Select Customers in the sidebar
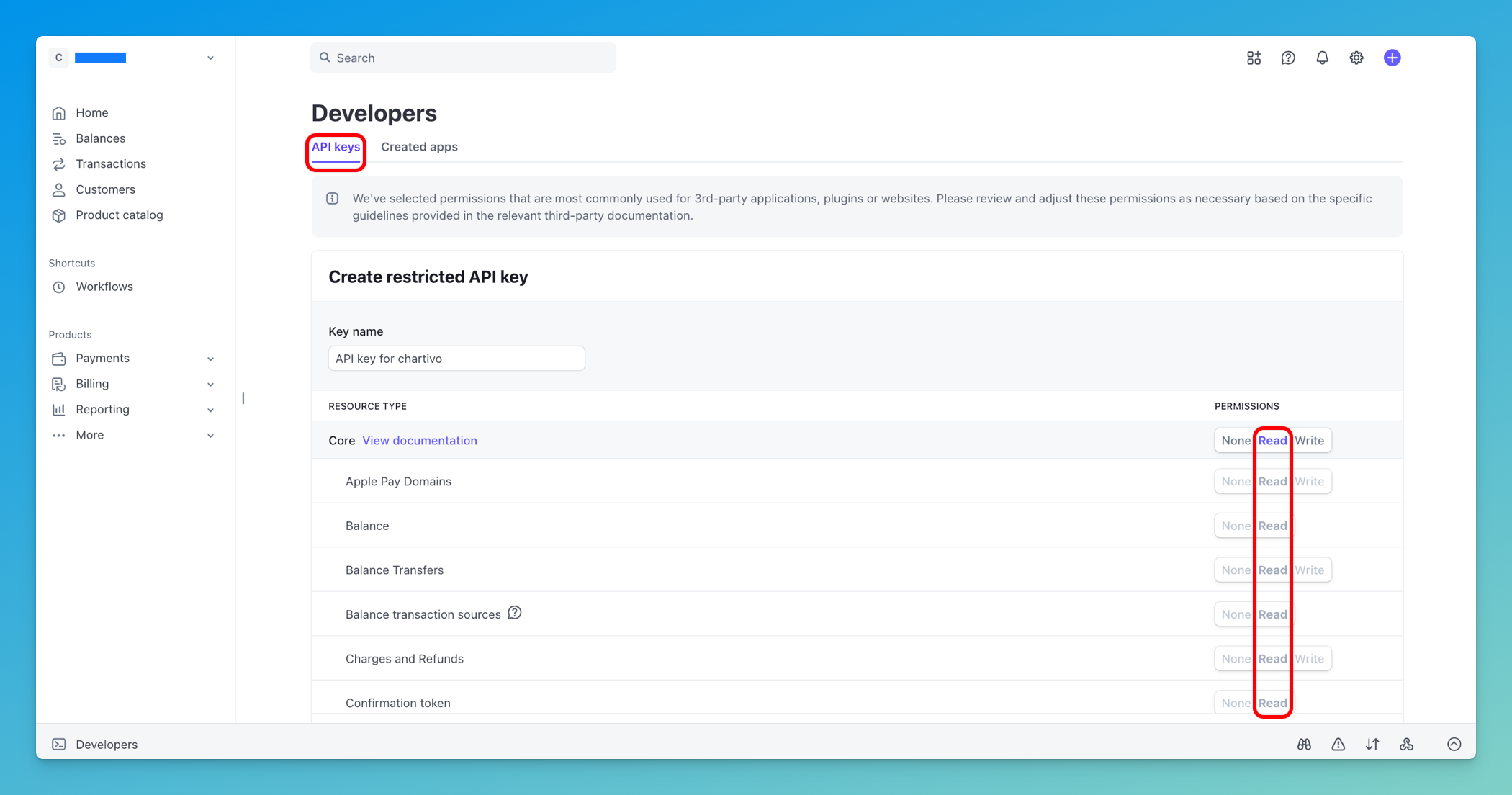 (105, 189)
